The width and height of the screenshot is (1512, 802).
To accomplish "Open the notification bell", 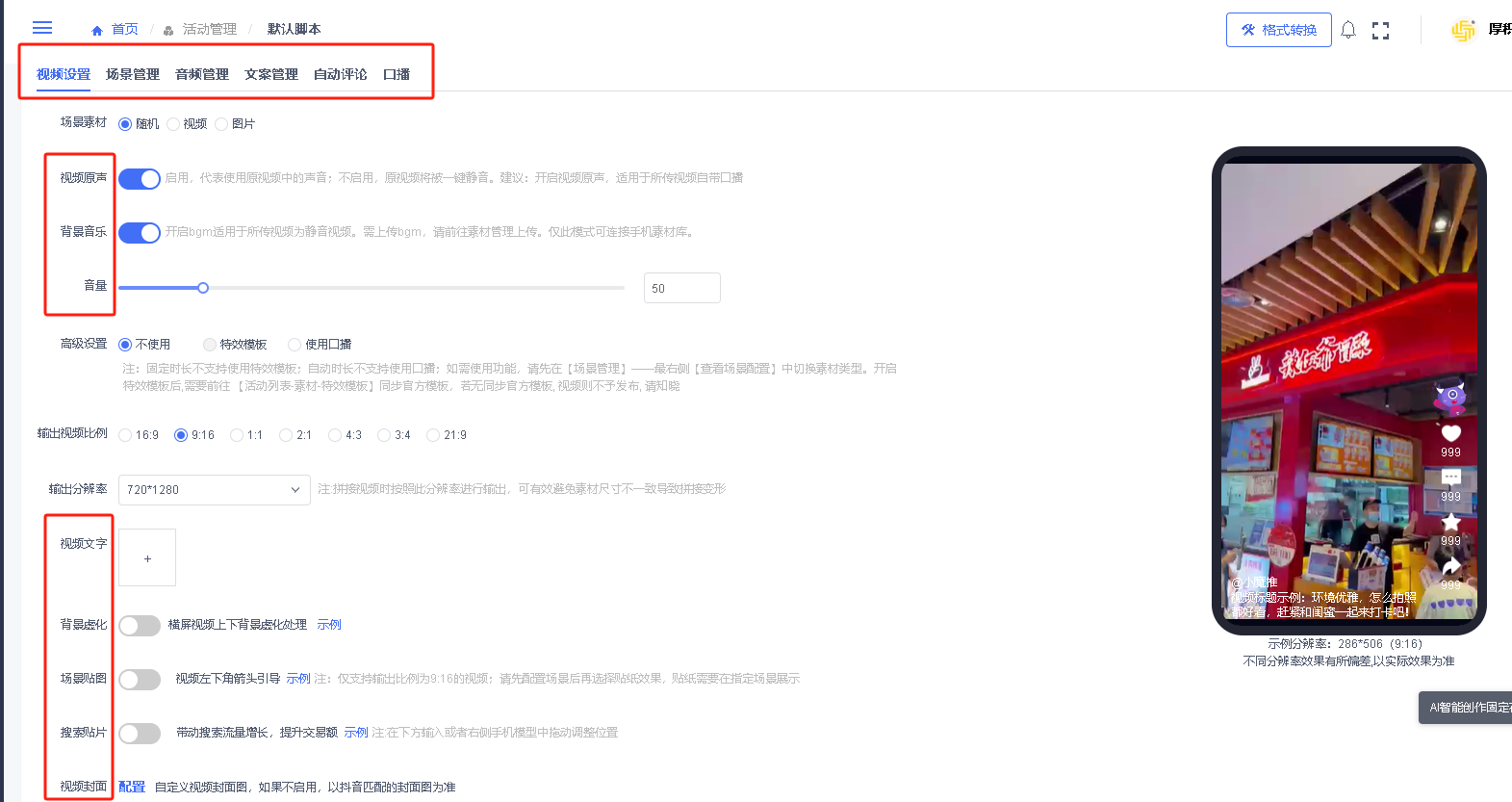I will click(1348, 30).
